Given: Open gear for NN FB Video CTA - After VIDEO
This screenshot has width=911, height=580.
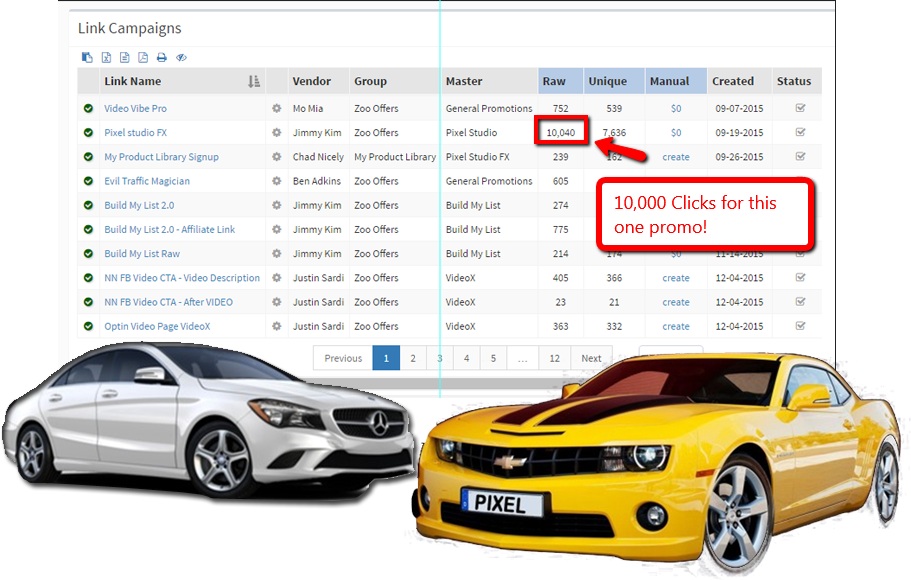Looking at the screenshot, I should (277, 302).
